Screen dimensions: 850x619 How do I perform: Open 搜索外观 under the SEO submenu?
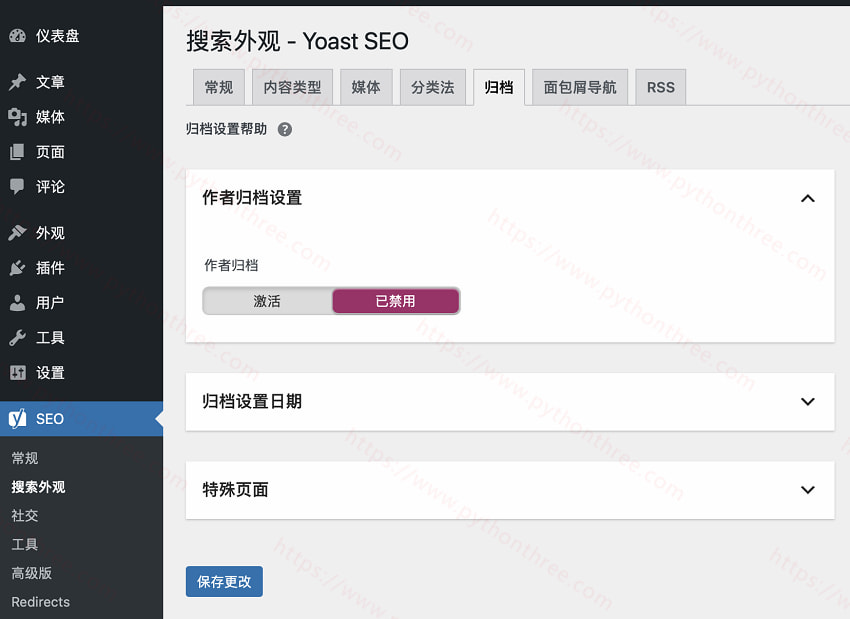coord(38,487)
